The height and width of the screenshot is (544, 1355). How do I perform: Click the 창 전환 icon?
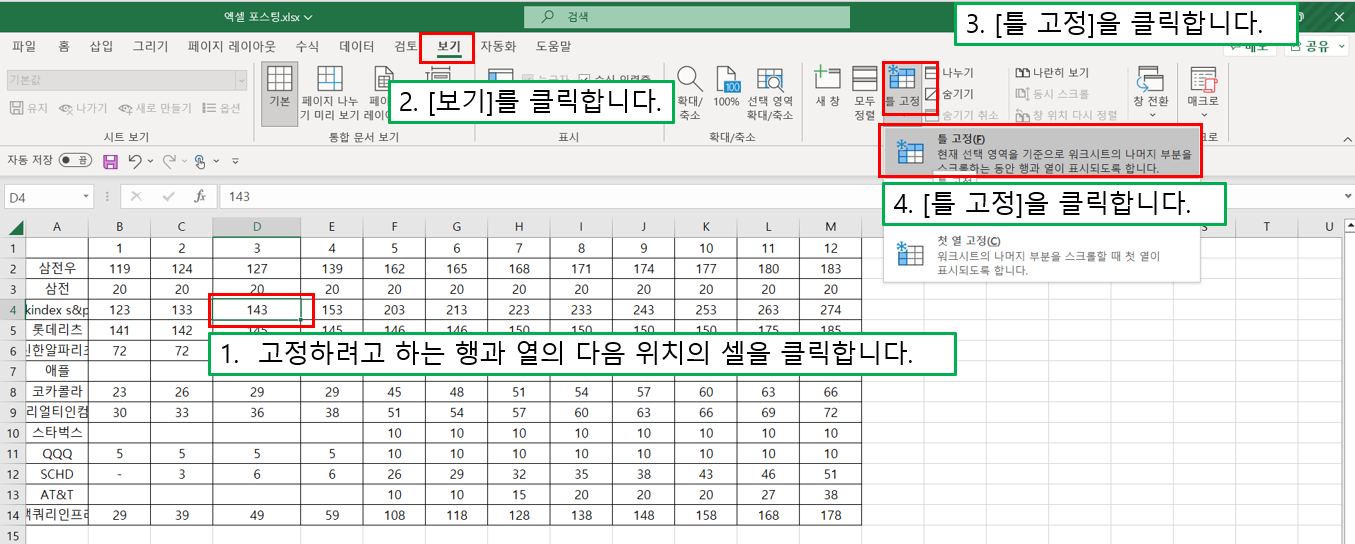coord(1150,80)
